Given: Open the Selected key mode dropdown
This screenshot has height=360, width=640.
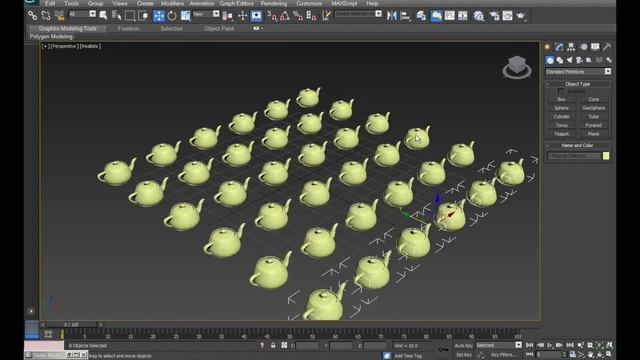Looking at the screenshot, I should click(499, 345).
